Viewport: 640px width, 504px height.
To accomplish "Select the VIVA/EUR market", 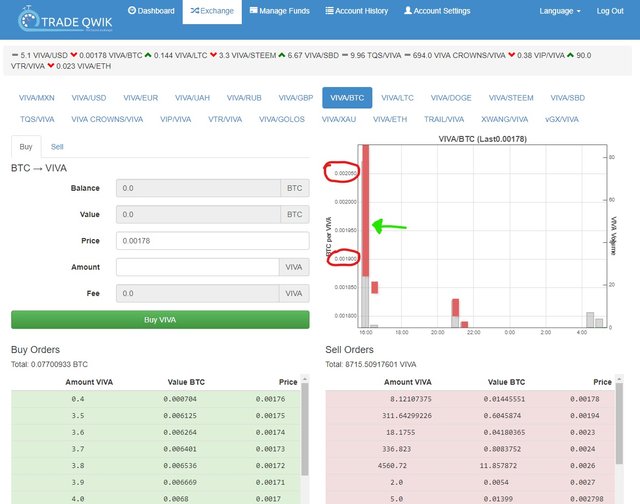I will (140, 98).
